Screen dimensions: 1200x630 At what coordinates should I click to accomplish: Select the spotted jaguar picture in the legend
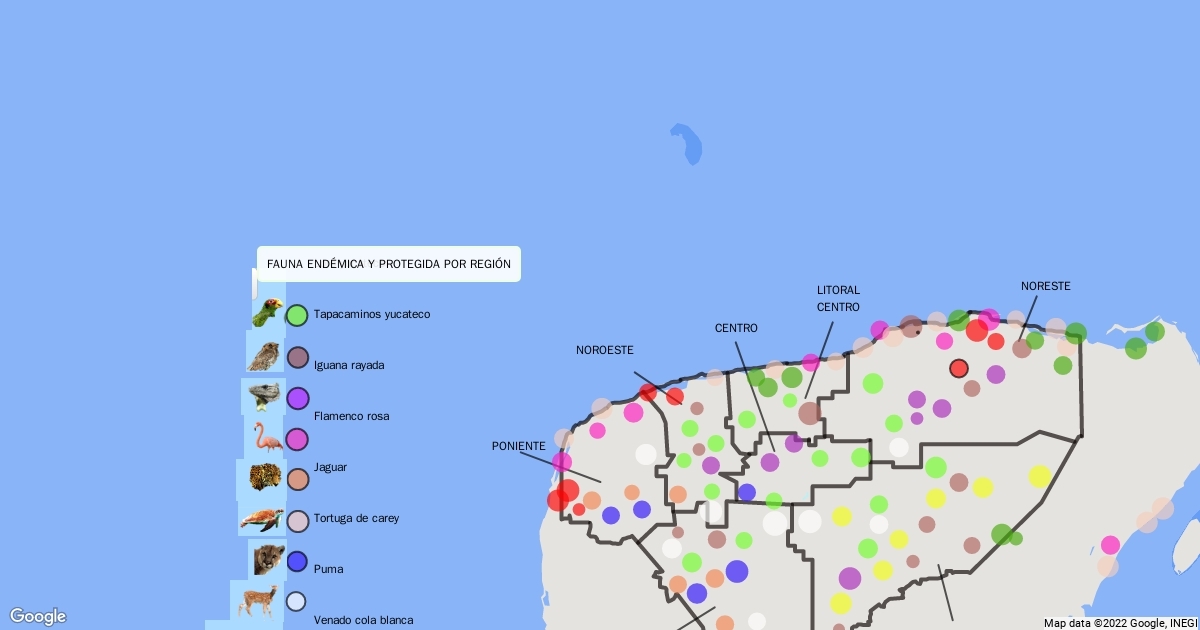pos(264,478)
